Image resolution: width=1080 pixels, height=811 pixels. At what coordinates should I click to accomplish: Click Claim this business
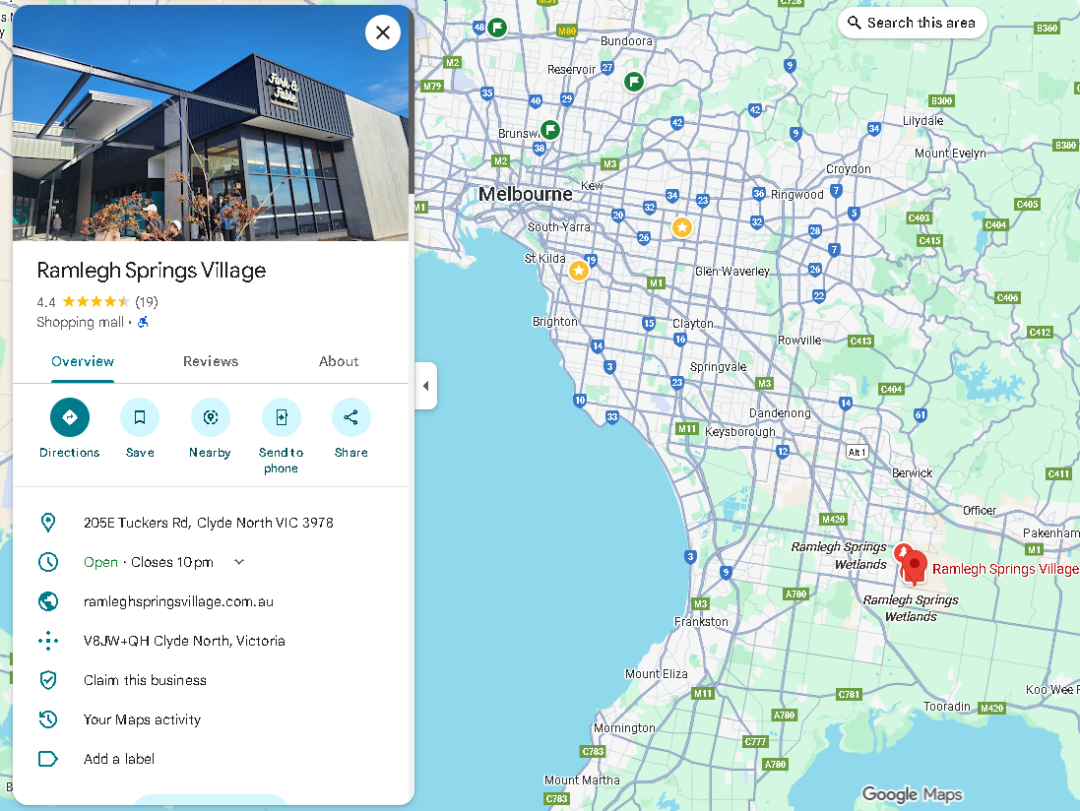[145, 680]
